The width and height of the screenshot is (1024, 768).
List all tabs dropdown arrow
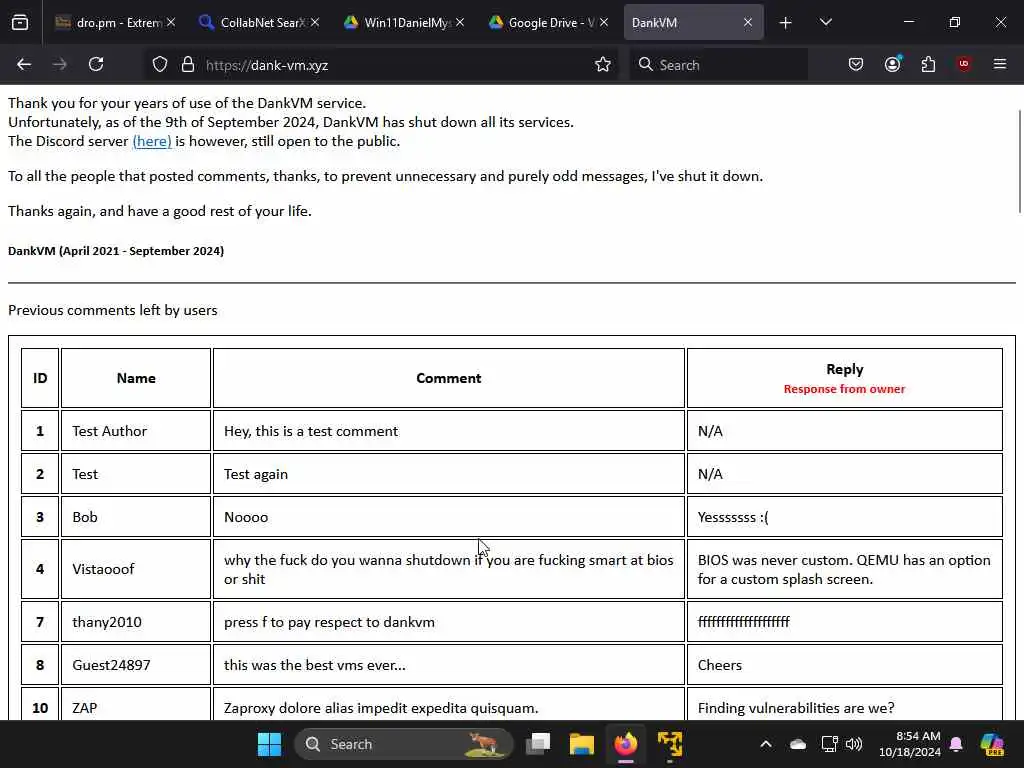click(x=825, y=23)
